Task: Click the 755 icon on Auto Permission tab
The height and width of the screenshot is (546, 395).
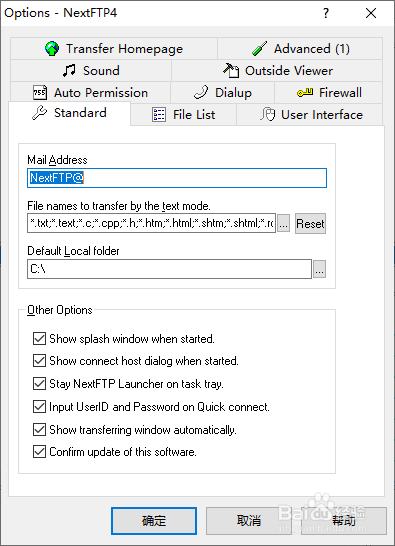Action: [x=40, y=92]
